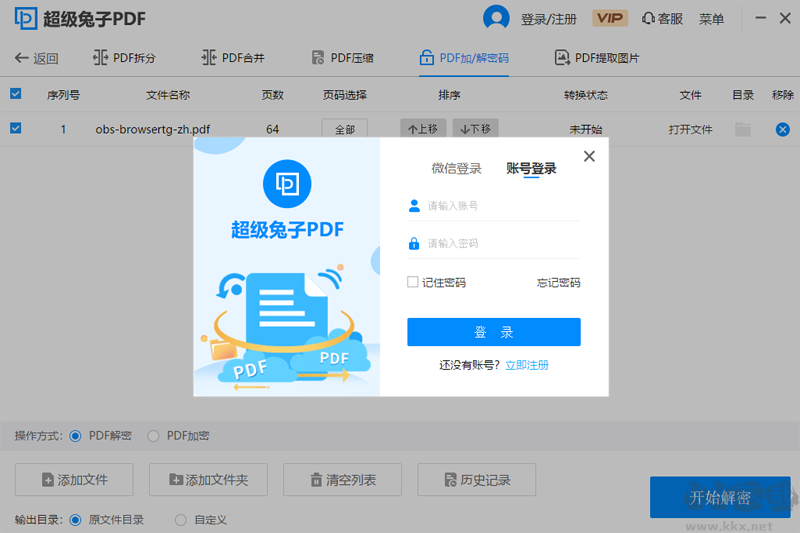Click the user avatar icon
Viewport: 800px width, 533px height.
coord(496,18)
